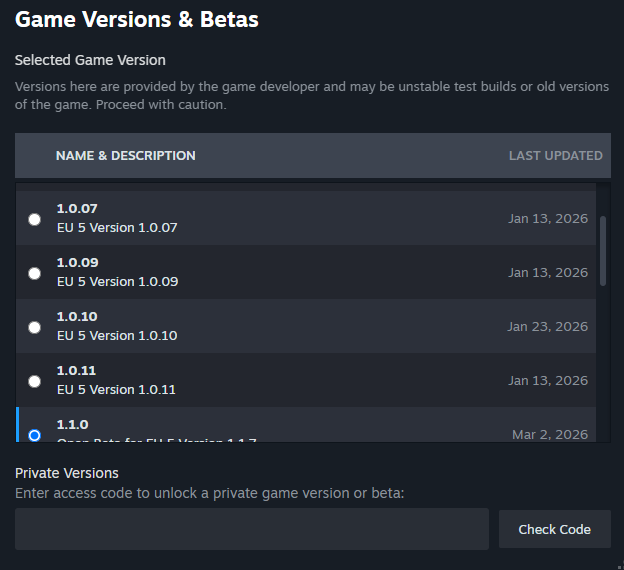The width and height of the screenshot is (624, 570).
Task: Click the "EU 5 Version 1.0.07" description
Action: [117, 228]
